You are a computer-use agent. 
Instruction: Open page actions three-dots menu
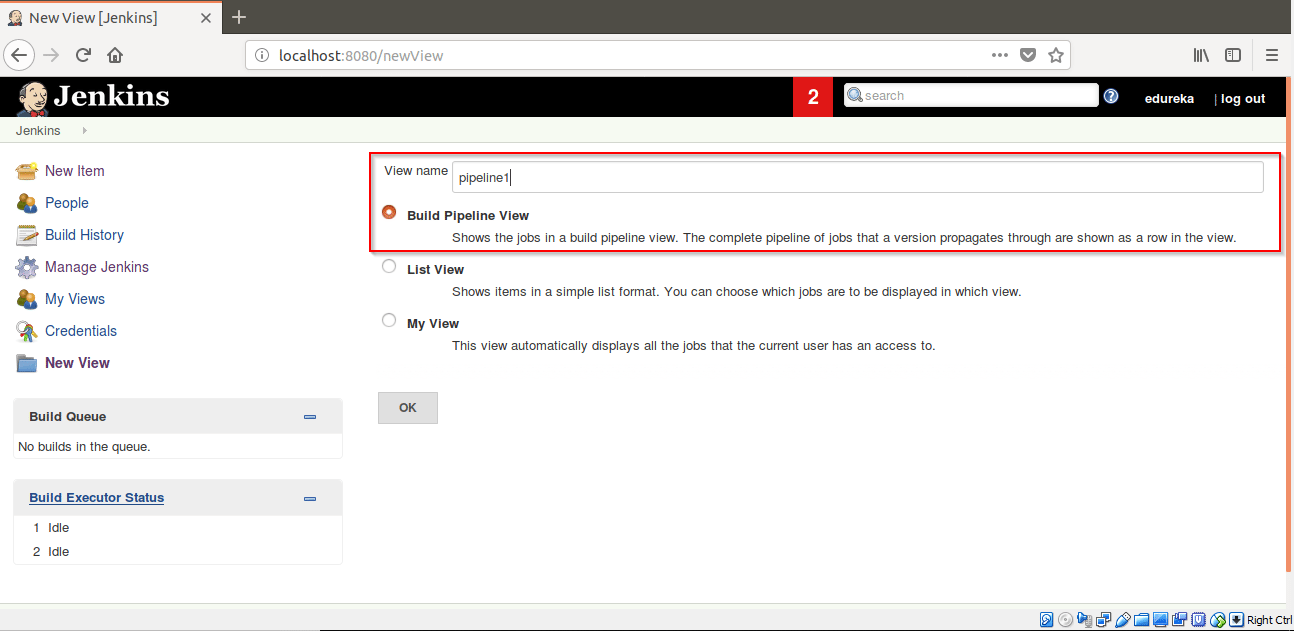(x=1000, y=55)
